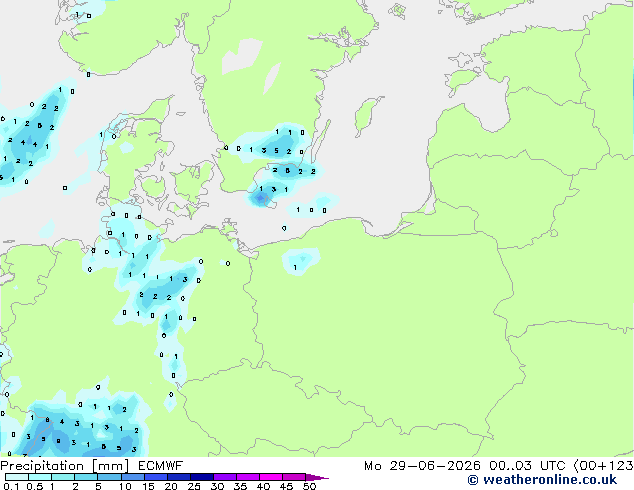Viewport: 634px width, 490px height.
Task: Click the 'ECMWF' model label
Action: 160,466
